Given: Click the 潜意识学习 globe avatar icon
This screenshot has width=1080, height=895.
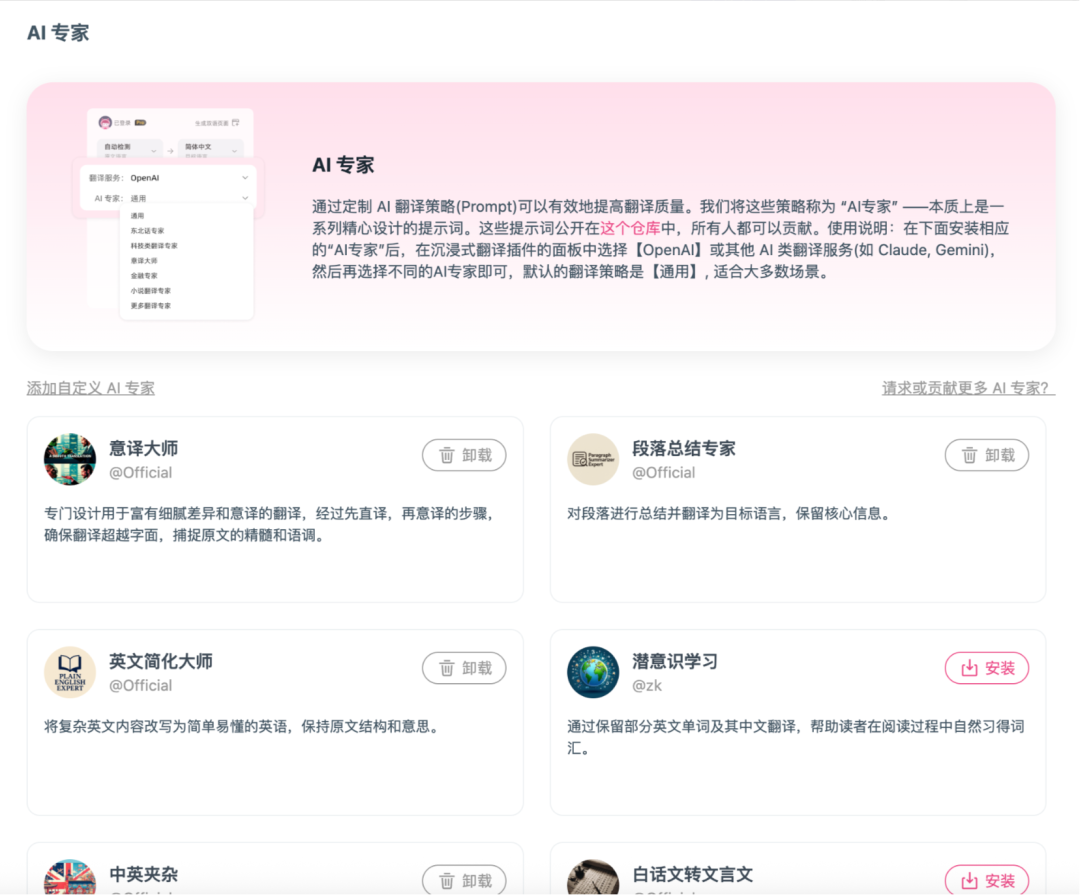Looking at the screenshot, I should (593, 672).
